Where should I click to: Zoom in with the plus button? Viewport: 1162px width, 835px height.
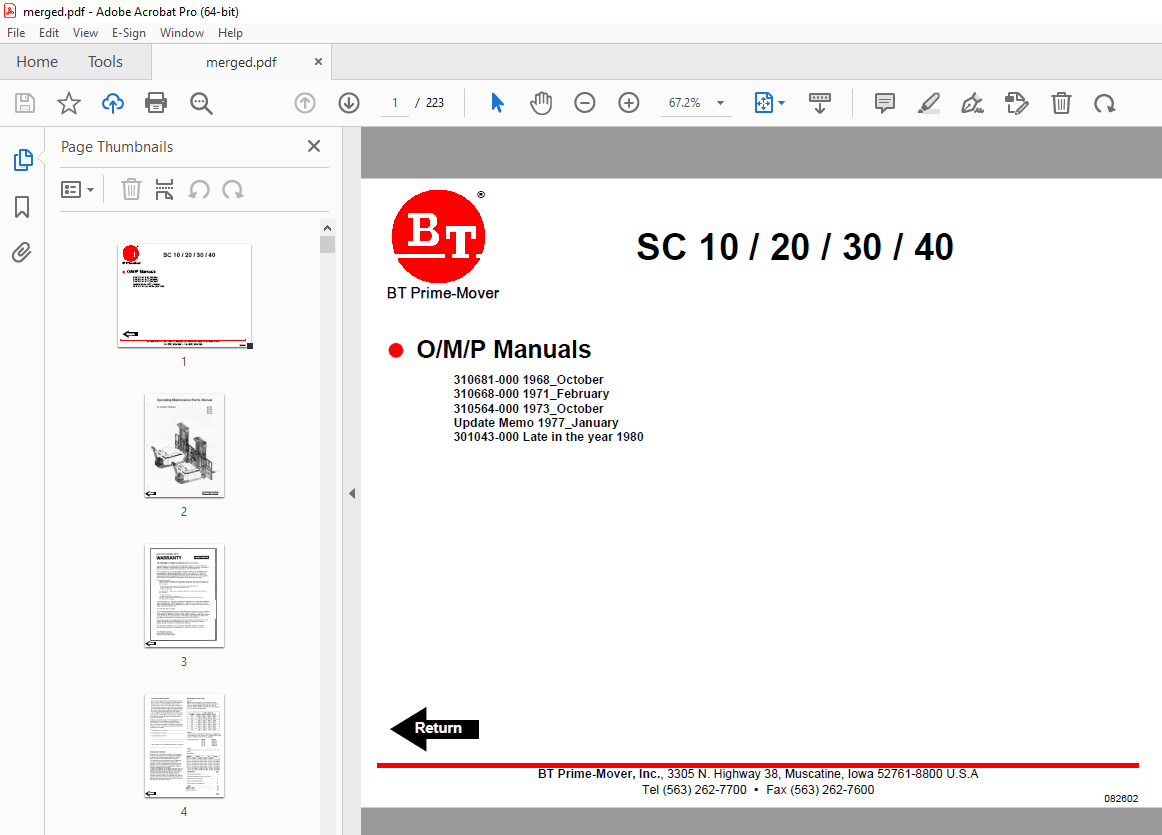tap(628, 103)
